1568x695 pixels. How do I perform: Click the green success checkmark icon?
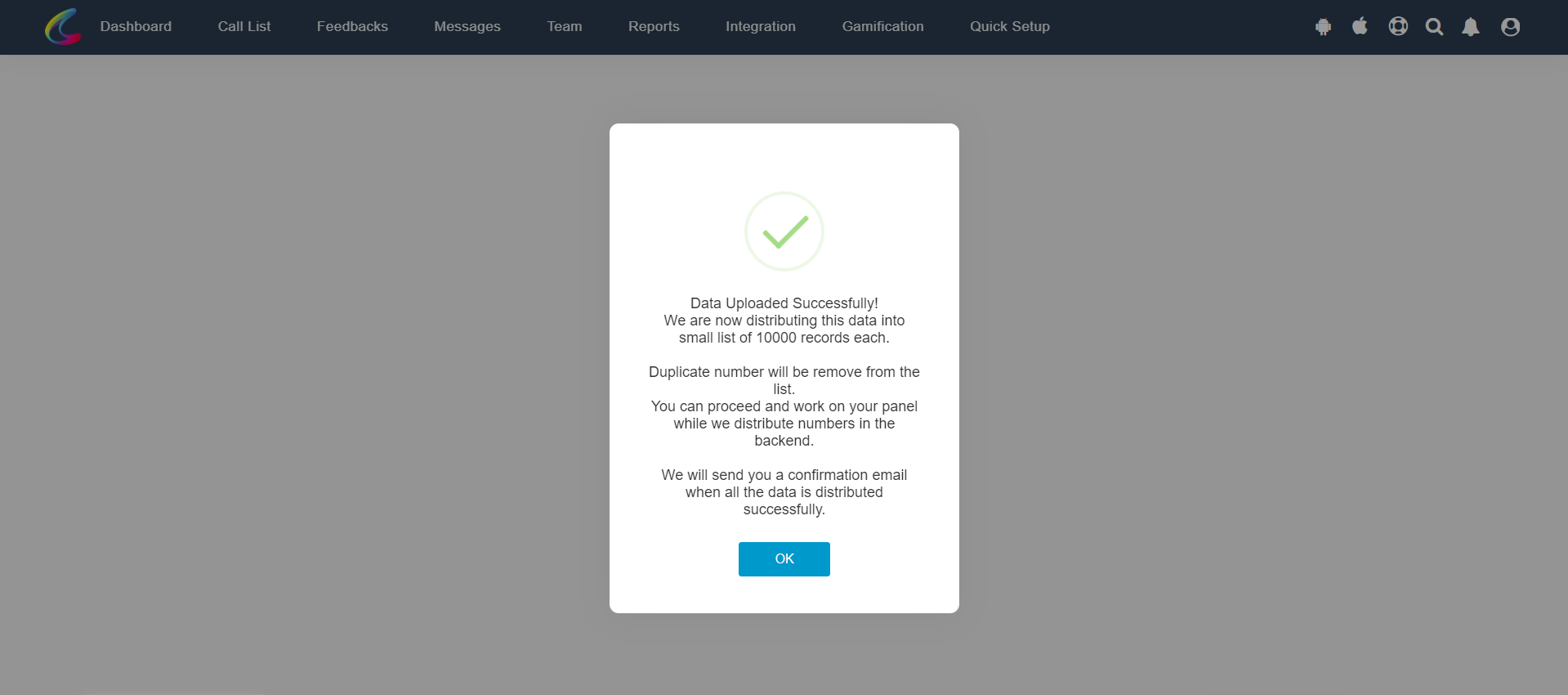coord(784,231)
